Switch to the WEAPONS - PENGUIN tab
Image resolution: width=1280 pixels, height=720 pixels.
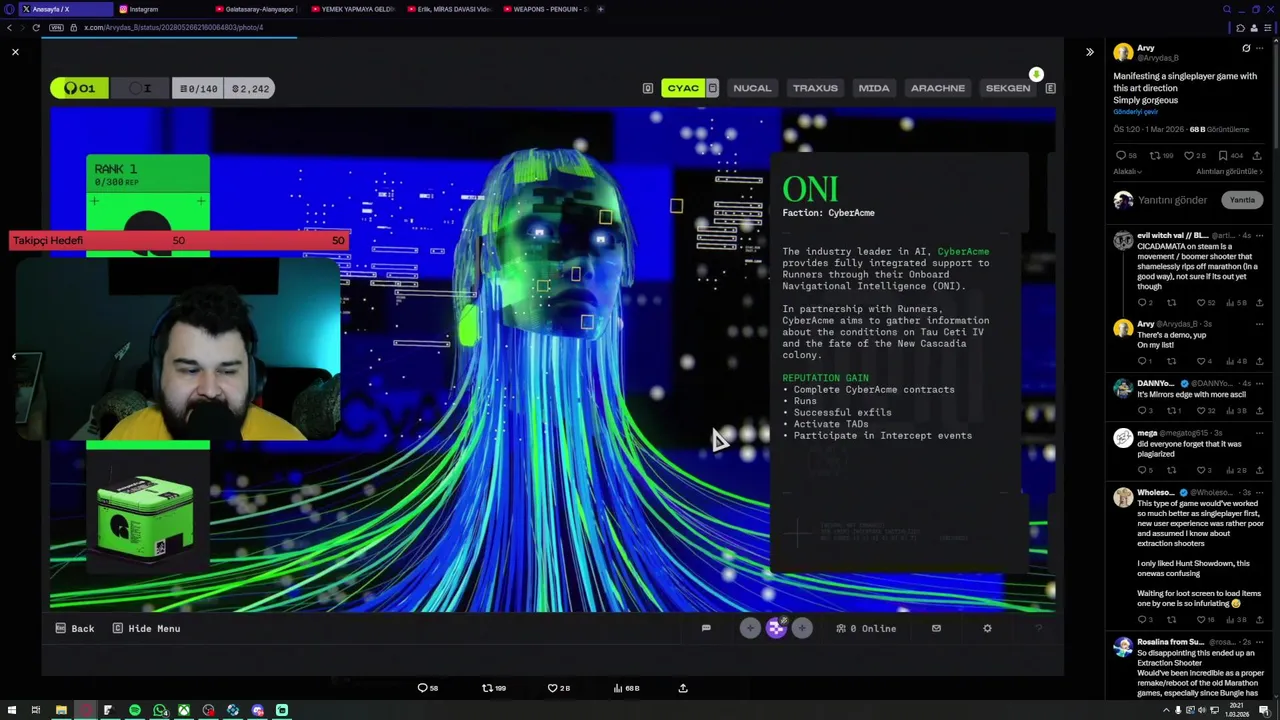tap(545, 9)
